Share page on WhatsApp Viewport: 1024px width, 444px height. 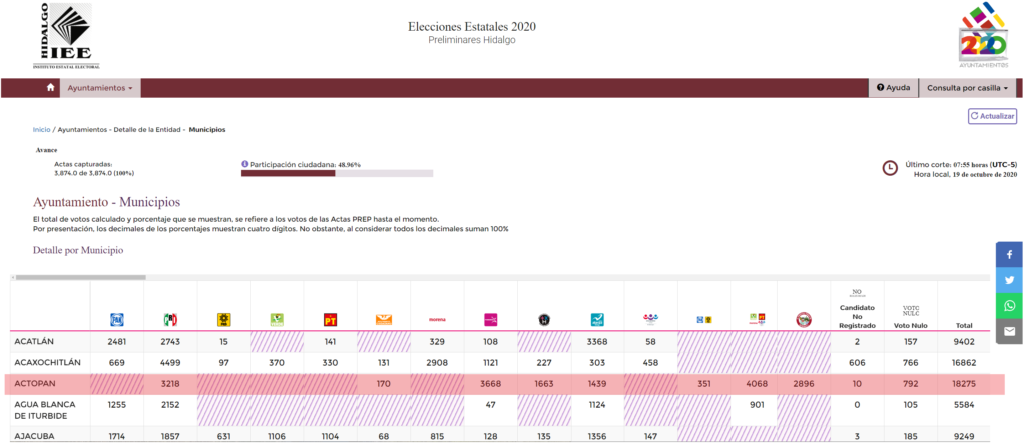1009,305
